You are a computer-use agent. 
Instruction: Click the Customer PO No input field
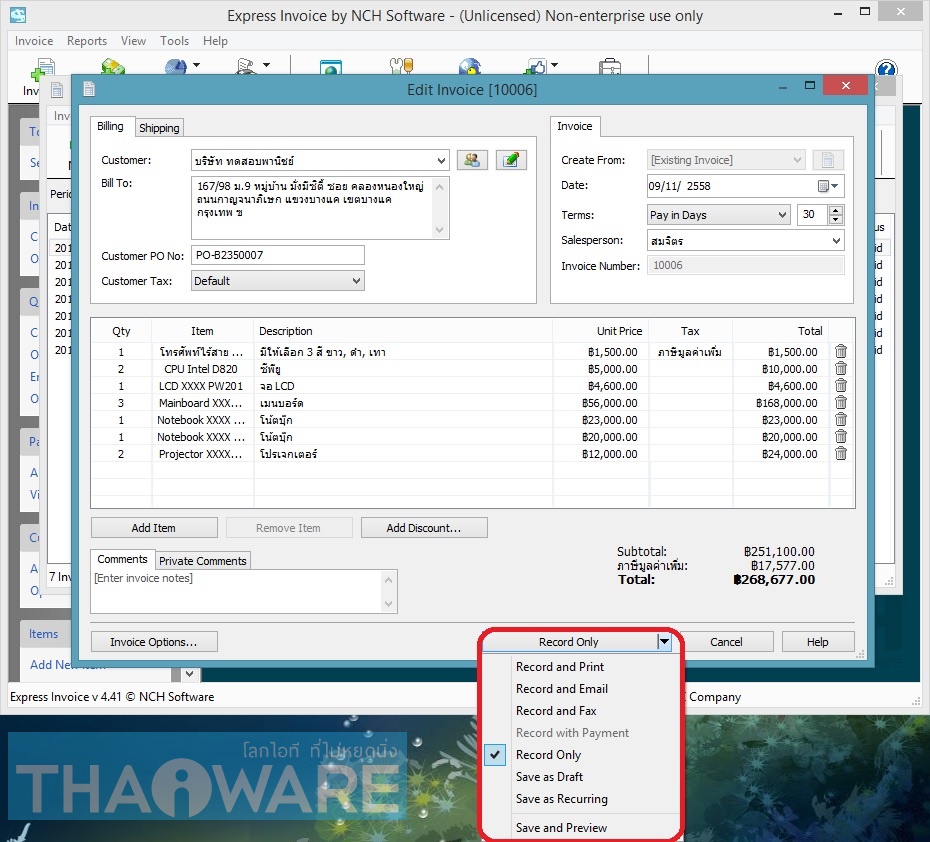(278, 256)
